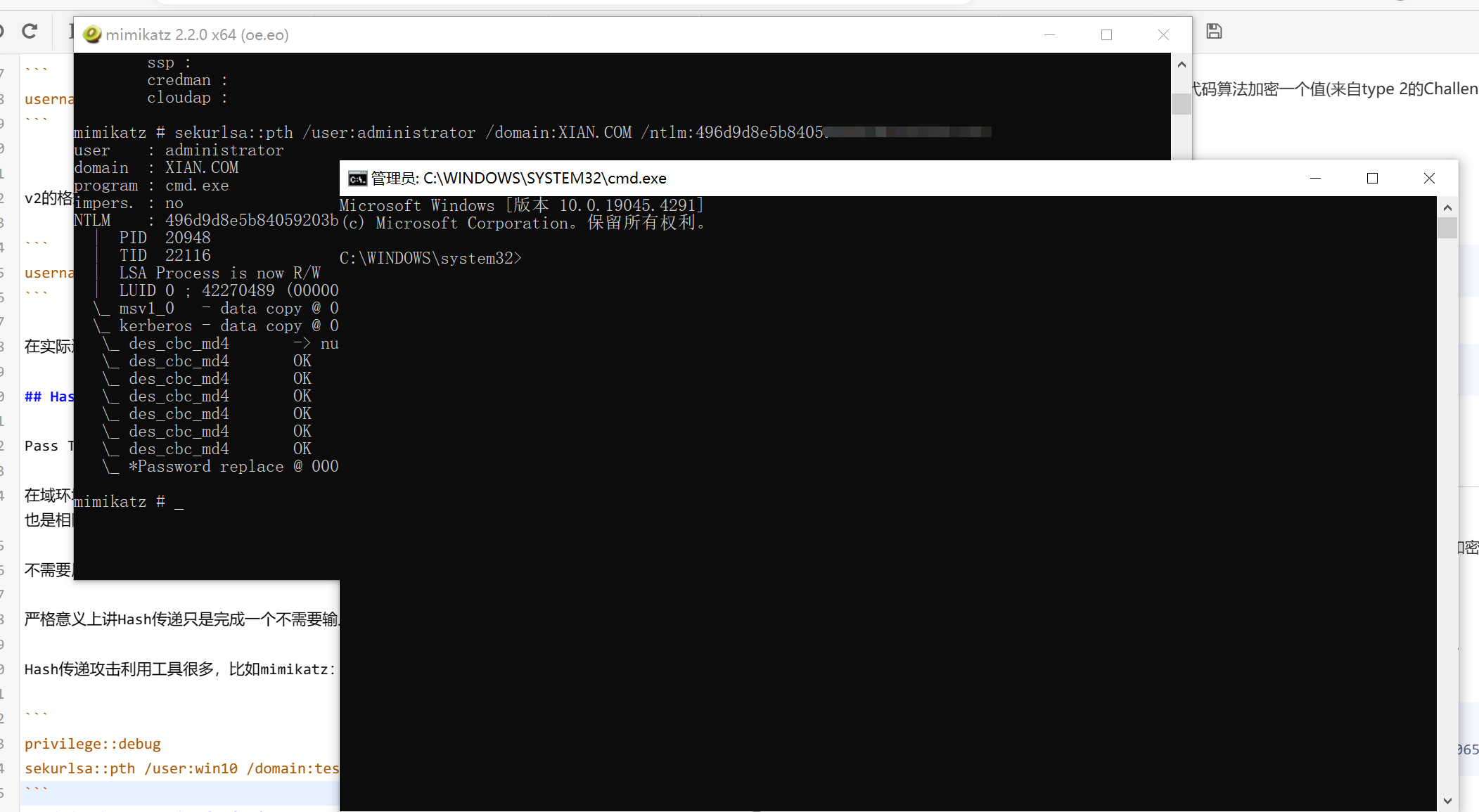1479x812 pixels.
Task: Click the mimikatz kiwi icon in title bar
Action: click(x=92, y=34)
